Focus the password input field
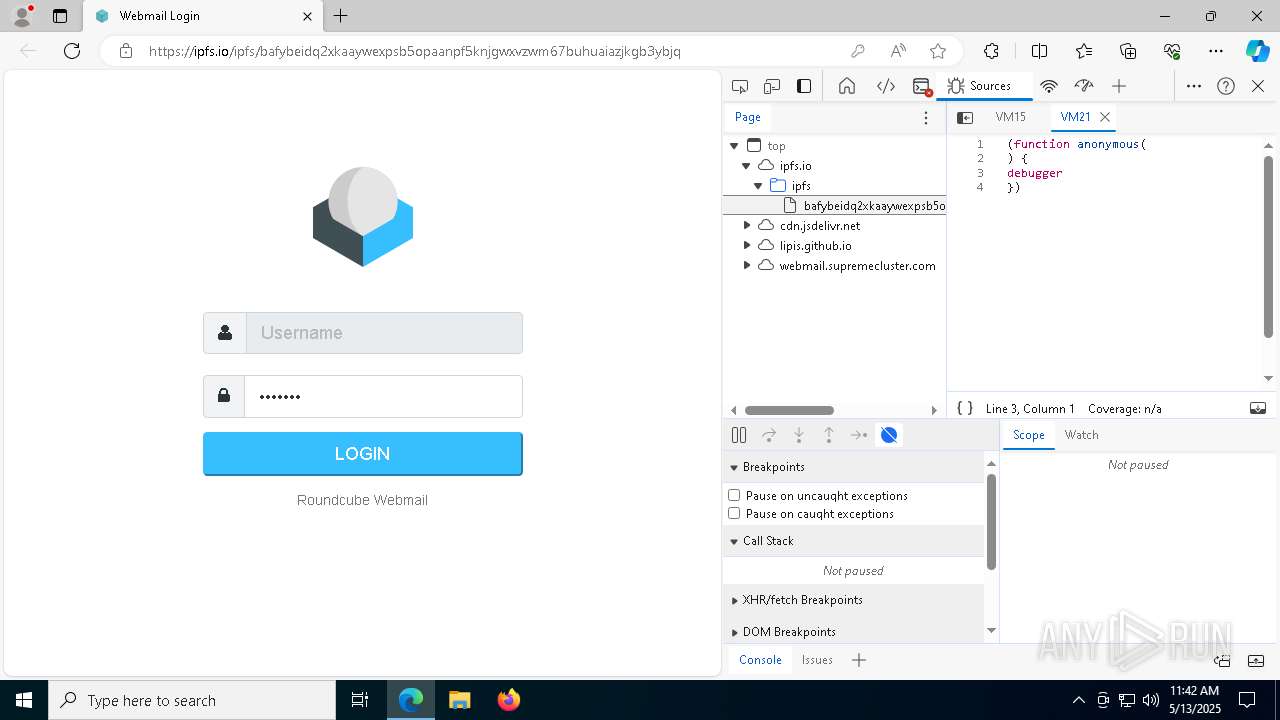 [x=384, y=396]
